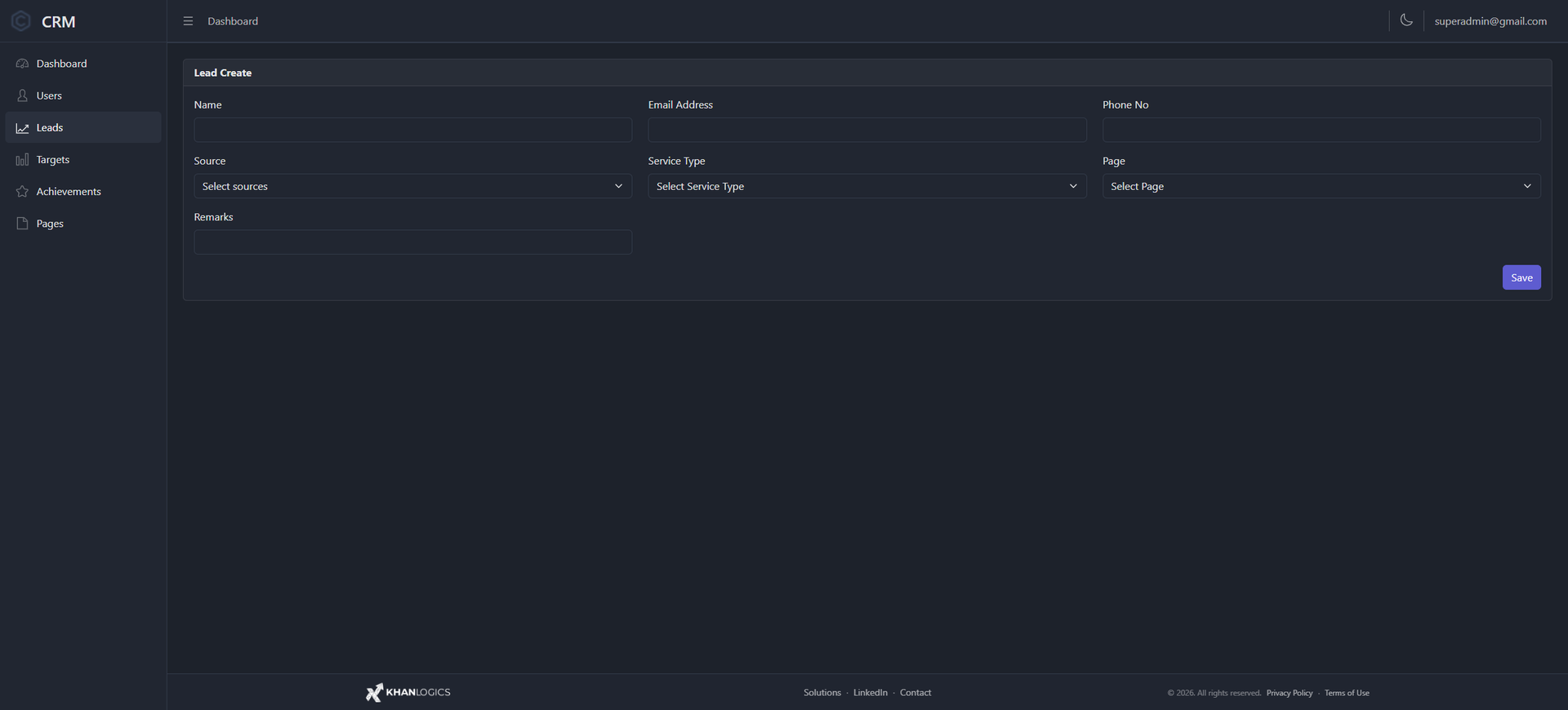This screenshot has width=1568, height=710.
Task: Click the Targets bar chart icon
Action: [22, 160]
